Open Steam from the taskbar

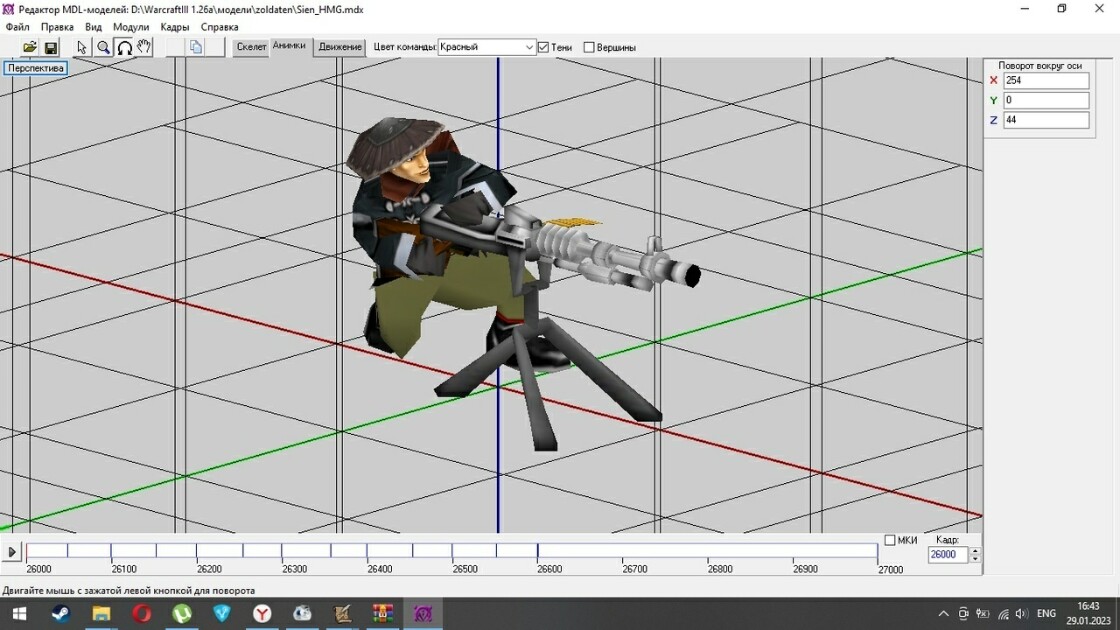click(61, 614)
